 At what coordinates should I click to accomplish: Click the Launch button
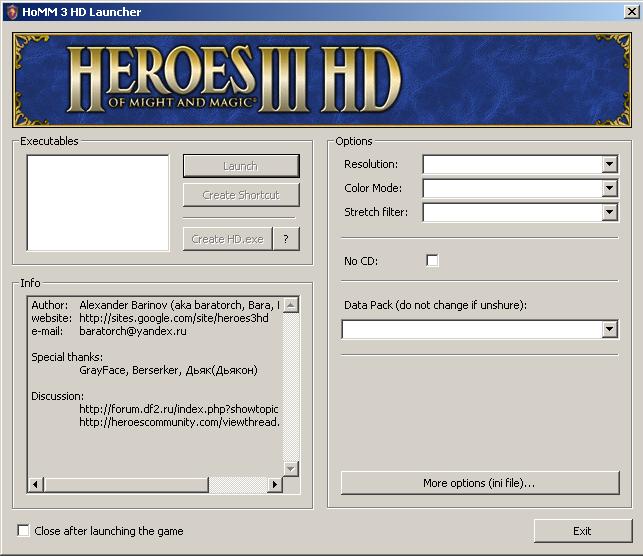(241, 166)
